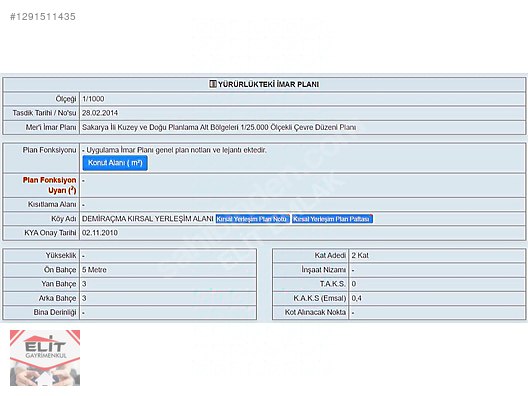Click the Plan Fonksiyonu label
The height and width of the screenshot is (396, 528).
click(50, 150)
